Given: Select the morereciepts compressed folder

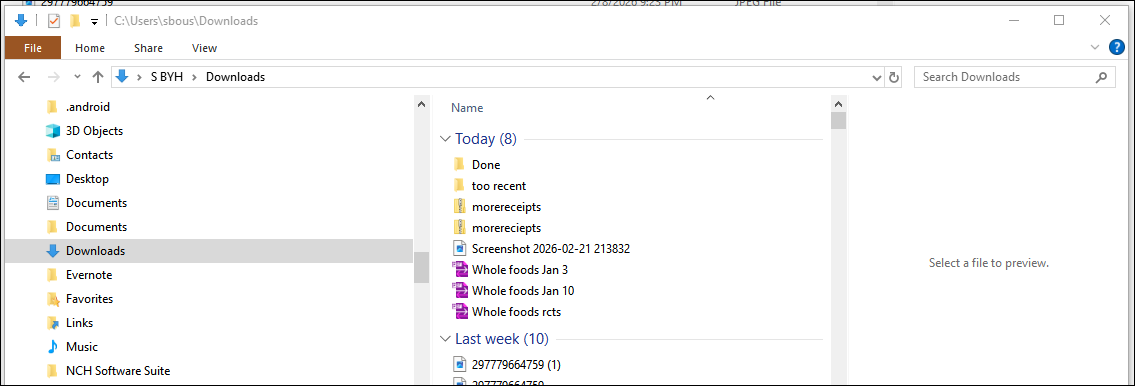Looking at the screenshot, I should tap(506, 228).
